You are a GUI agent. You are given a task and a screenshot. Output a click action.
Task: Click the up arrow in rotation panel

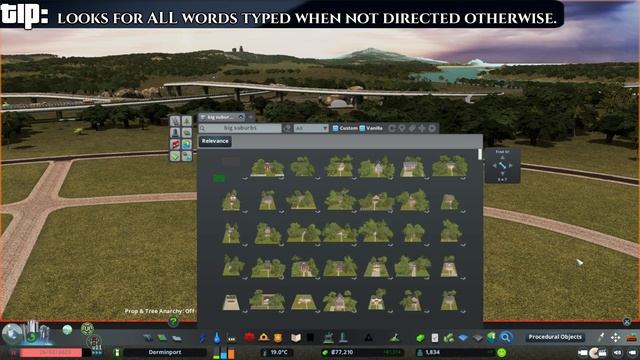502,157
